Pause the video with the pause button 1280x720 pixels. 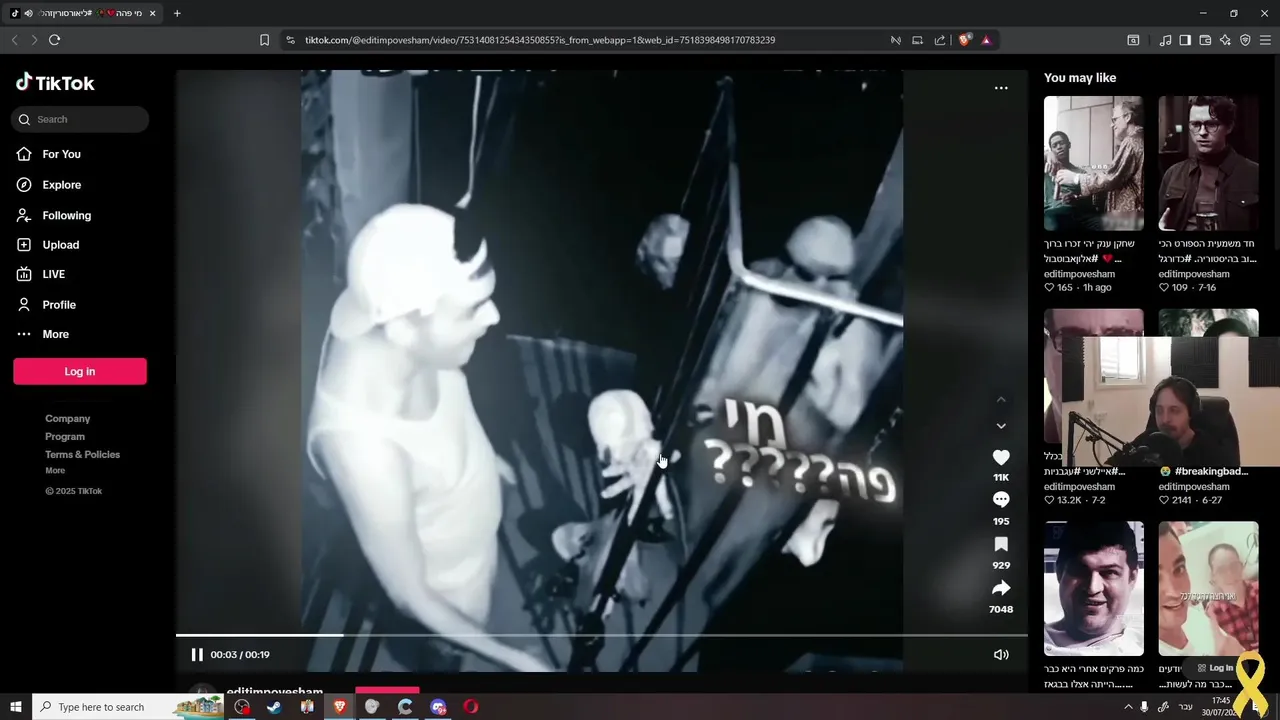[x=197, y=655]
